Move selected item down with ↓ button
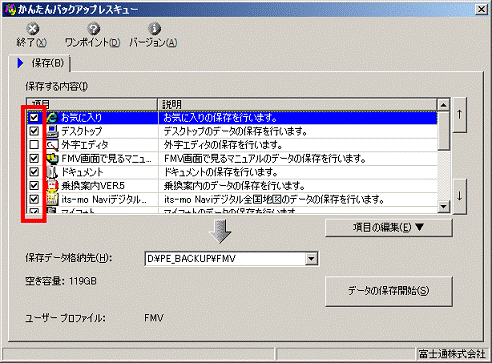Viewport: 492px width, 363px height. coord(460,196)
